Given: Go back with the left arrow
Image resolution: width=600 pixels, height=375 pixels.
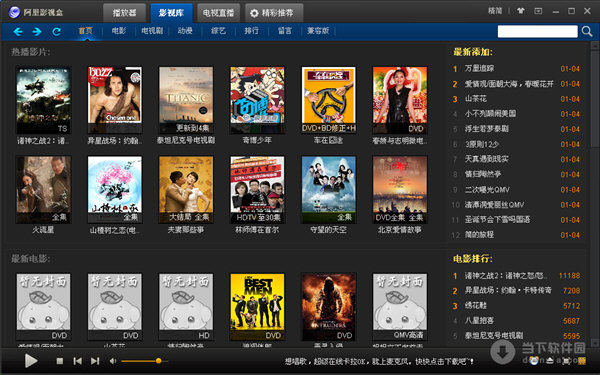Looking at the screenshot, I should (18, 31).
